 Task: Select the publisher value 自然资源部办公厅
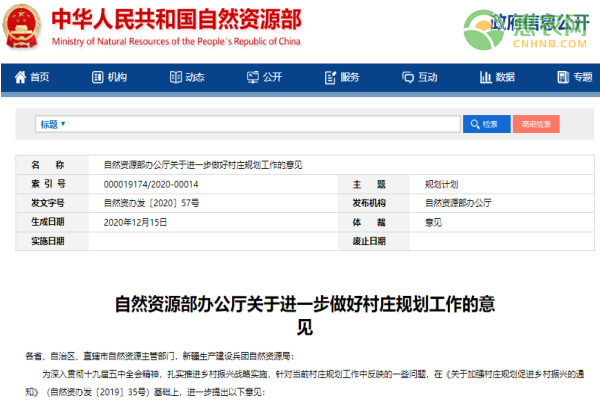click(x=458, y=203)
